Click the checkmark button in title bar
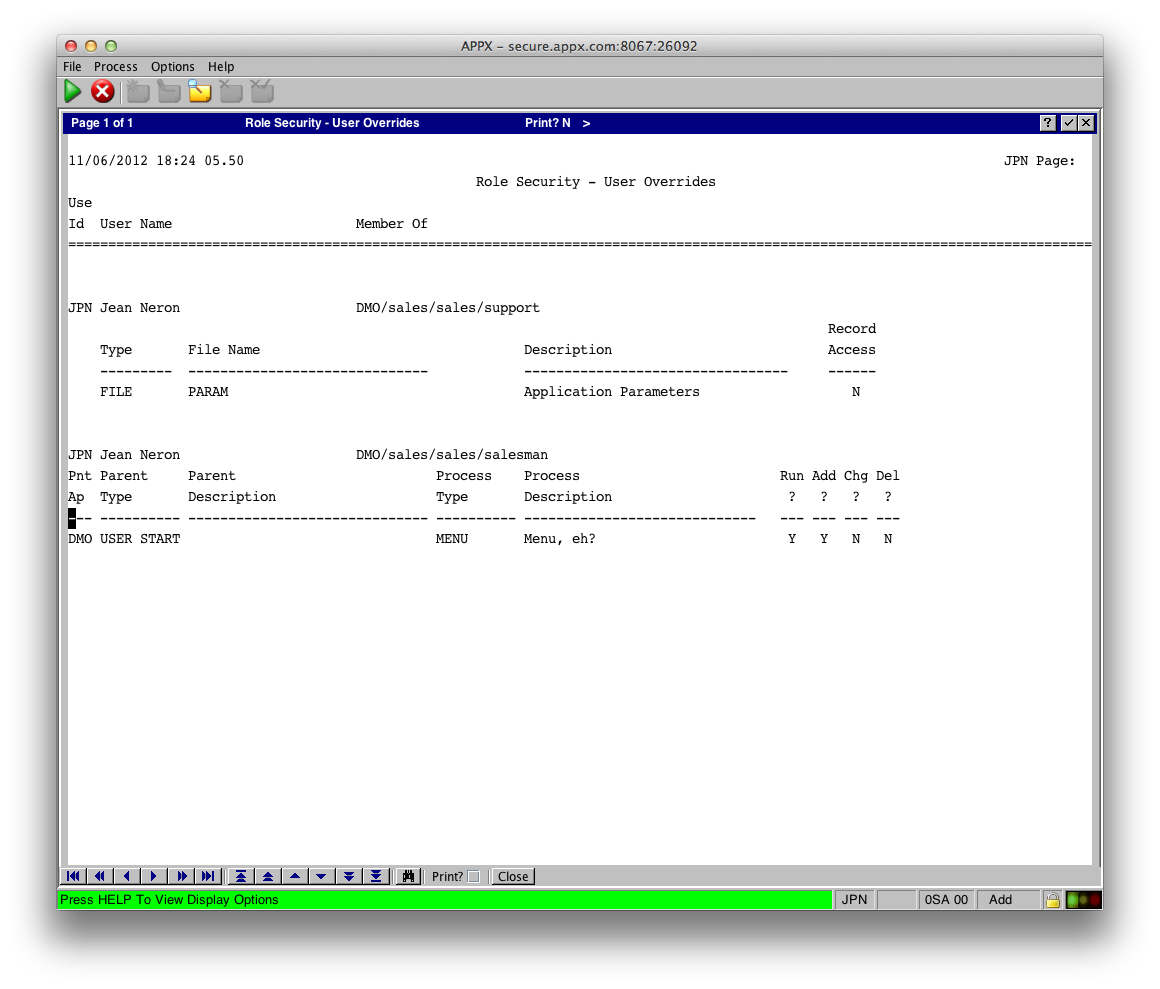 [1067, 123]
